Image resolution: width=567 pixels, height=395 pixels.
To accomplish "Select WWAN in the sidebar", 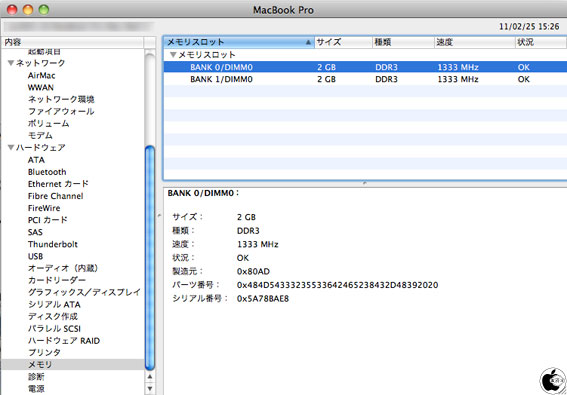I will click(x=40, y=88).
